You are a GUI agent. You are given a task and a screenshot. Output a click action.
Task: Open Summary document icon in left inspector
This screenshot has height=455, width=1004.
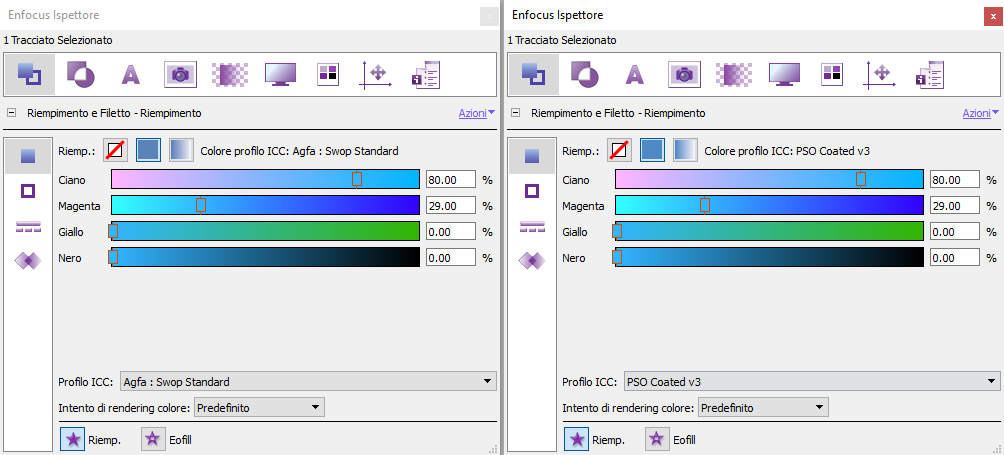[426, 74]
